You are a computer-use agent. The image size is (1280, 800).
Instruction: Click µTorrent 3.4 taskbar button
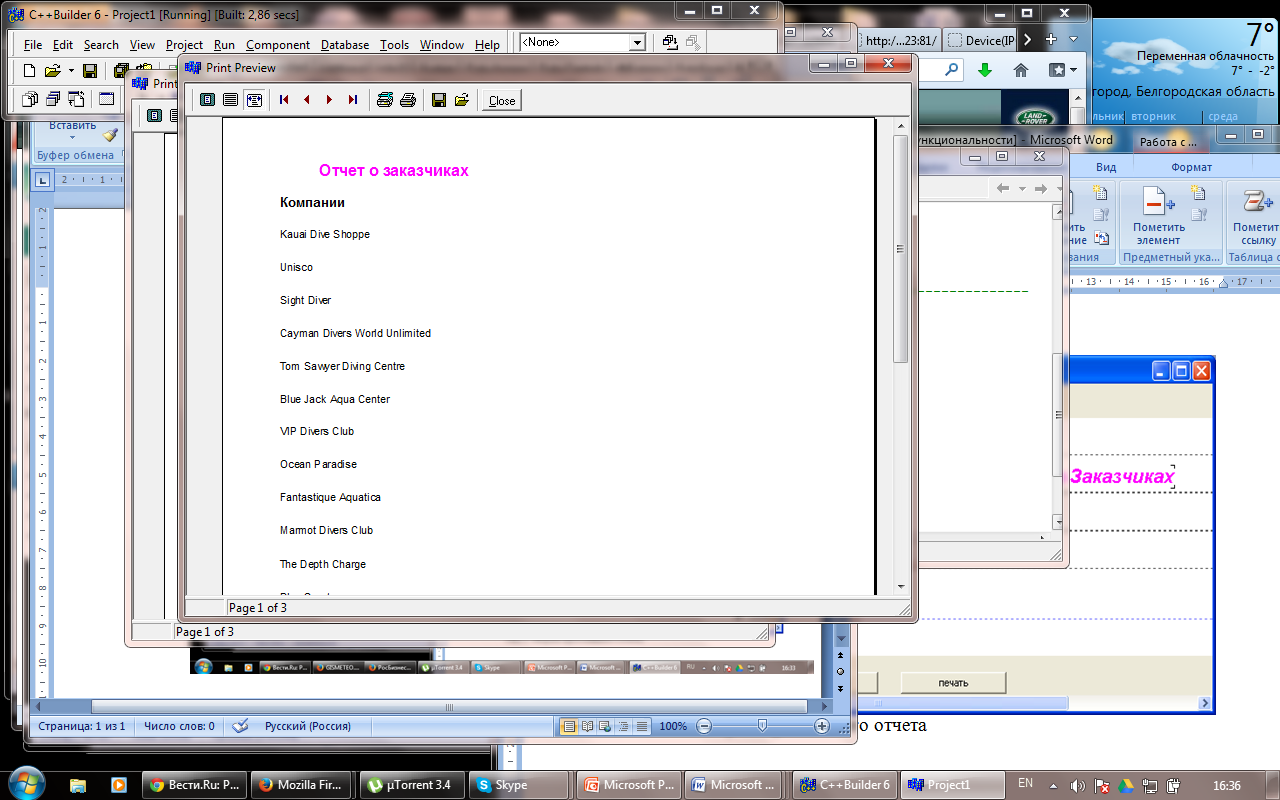coord(412,785)
